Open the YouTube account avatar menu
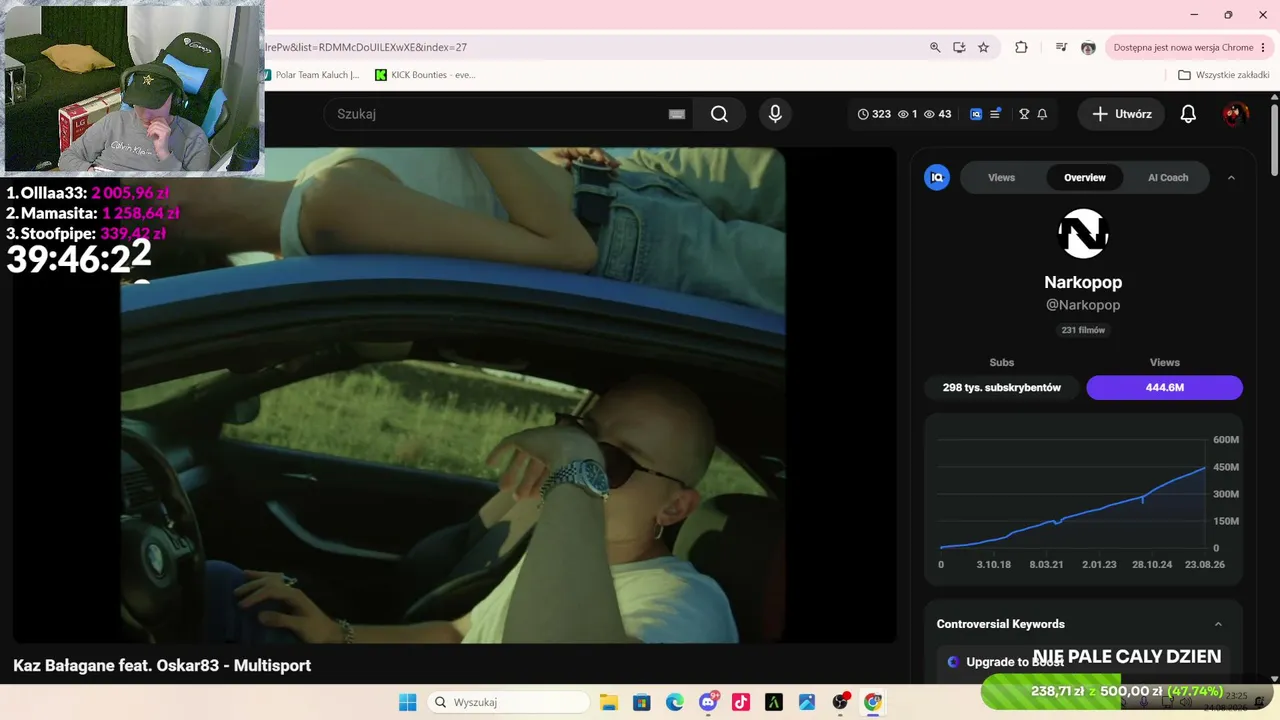The height and width of the screenshot is (720, 1280). (x=1235, y=114)
